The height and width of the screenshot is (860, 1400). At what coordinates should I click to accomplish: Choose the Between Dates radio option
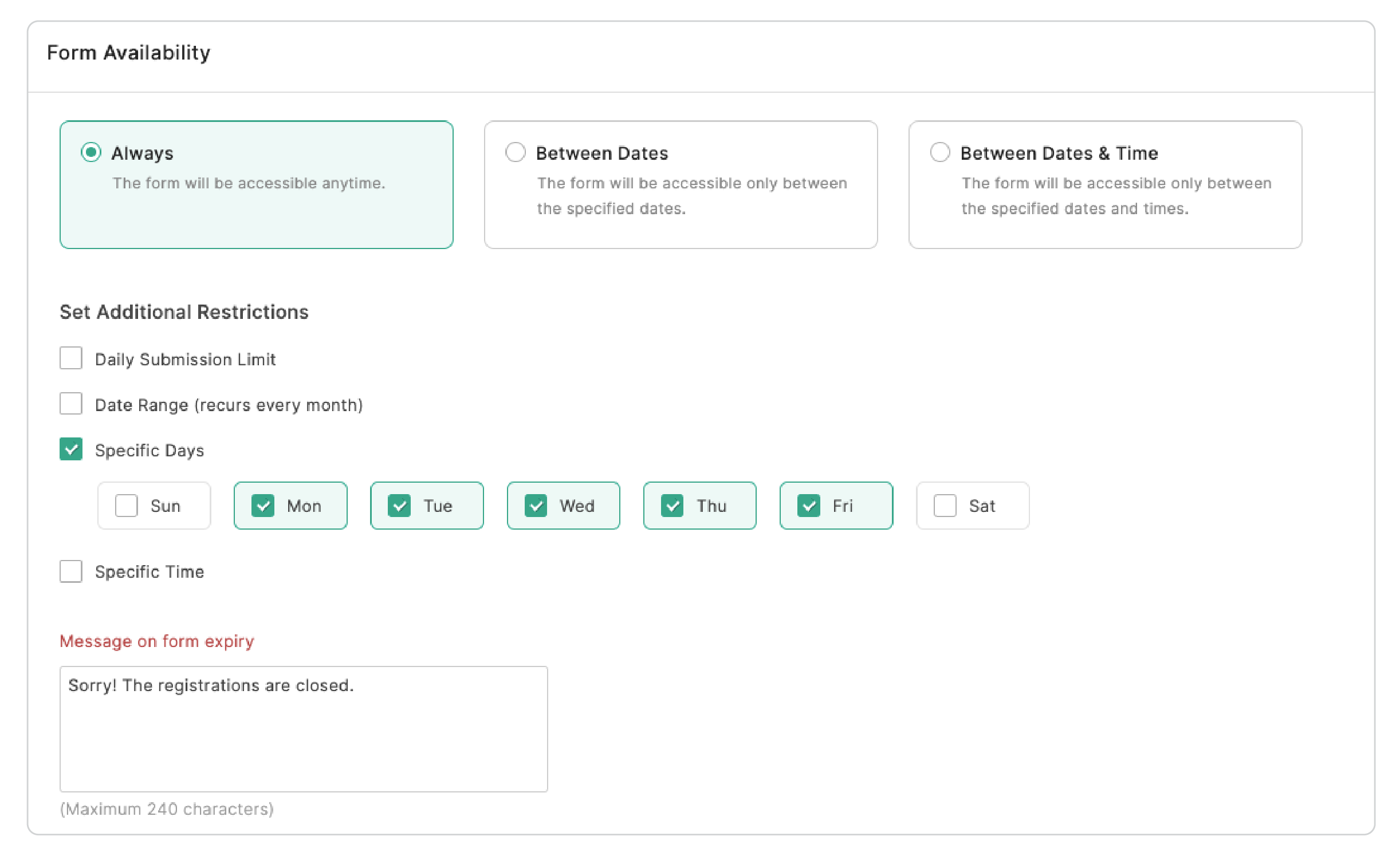coord(515,152)
